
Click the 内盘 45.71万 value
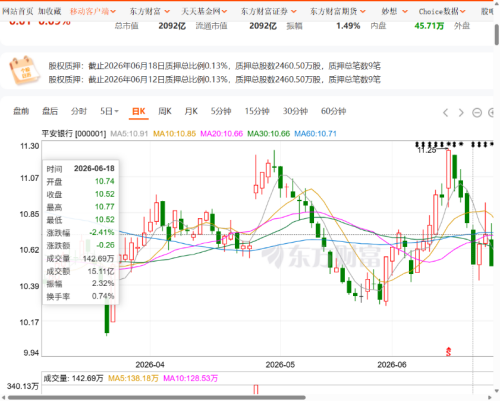pos(429,26)
